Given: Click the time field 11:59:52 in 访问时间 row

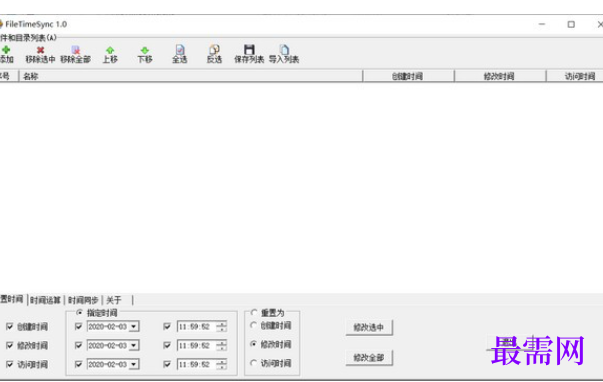Looking at the screenshot, I should 196,364.
